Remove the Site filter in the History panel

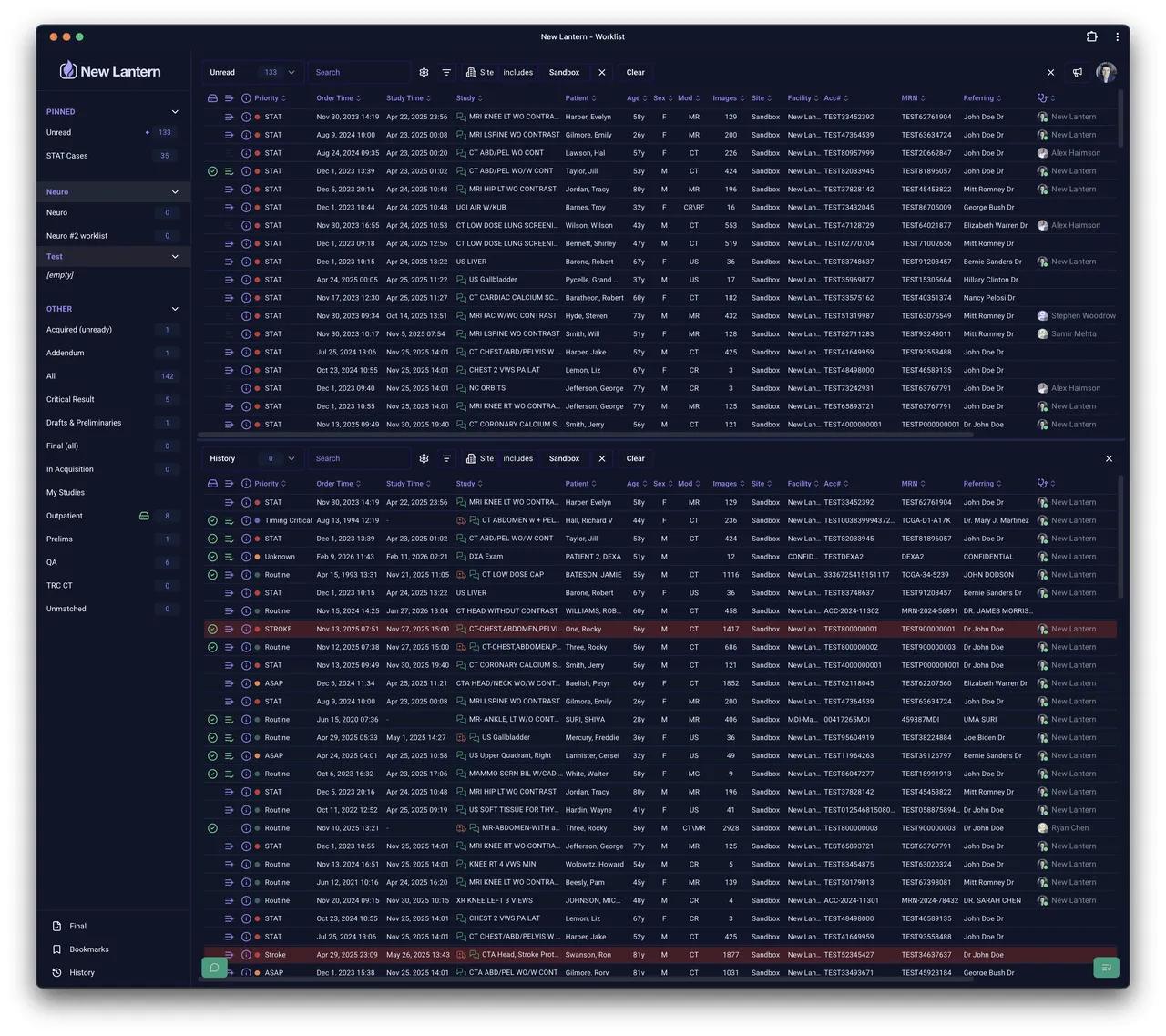601,458
